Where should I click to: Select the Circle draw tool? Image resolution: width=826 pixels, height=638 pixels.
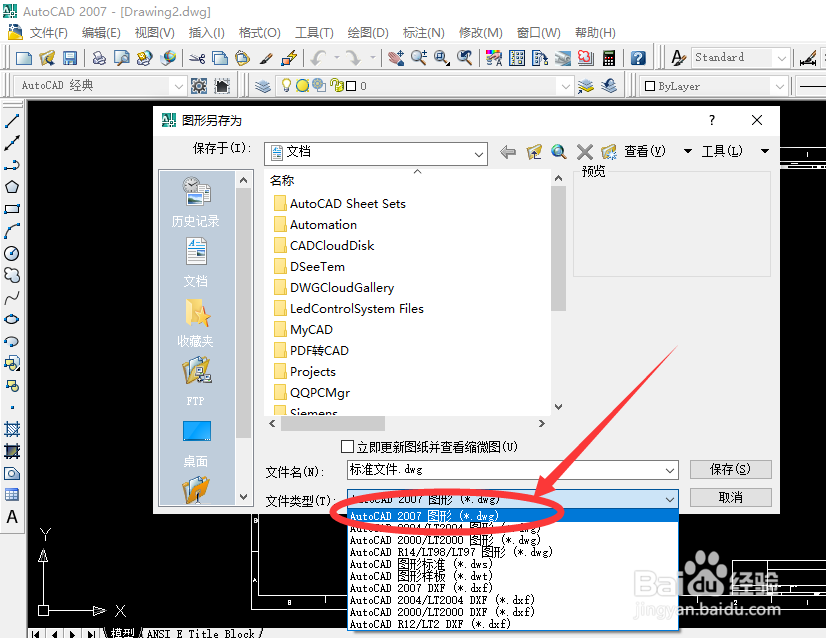(12, 253)
